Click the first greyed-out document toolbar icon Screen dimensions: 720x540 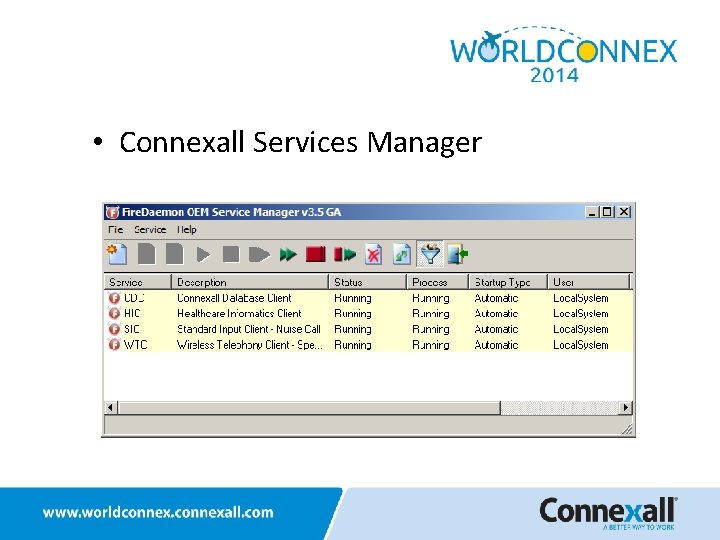click(146, 254)
